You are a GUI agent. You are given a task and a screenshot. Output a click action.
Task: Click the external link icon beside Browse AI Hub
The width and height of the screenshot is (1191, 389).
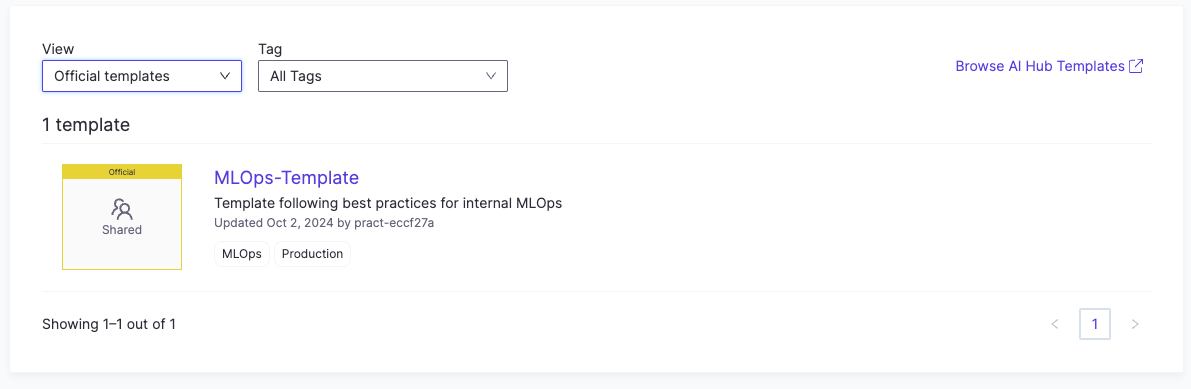point(1136,66)
